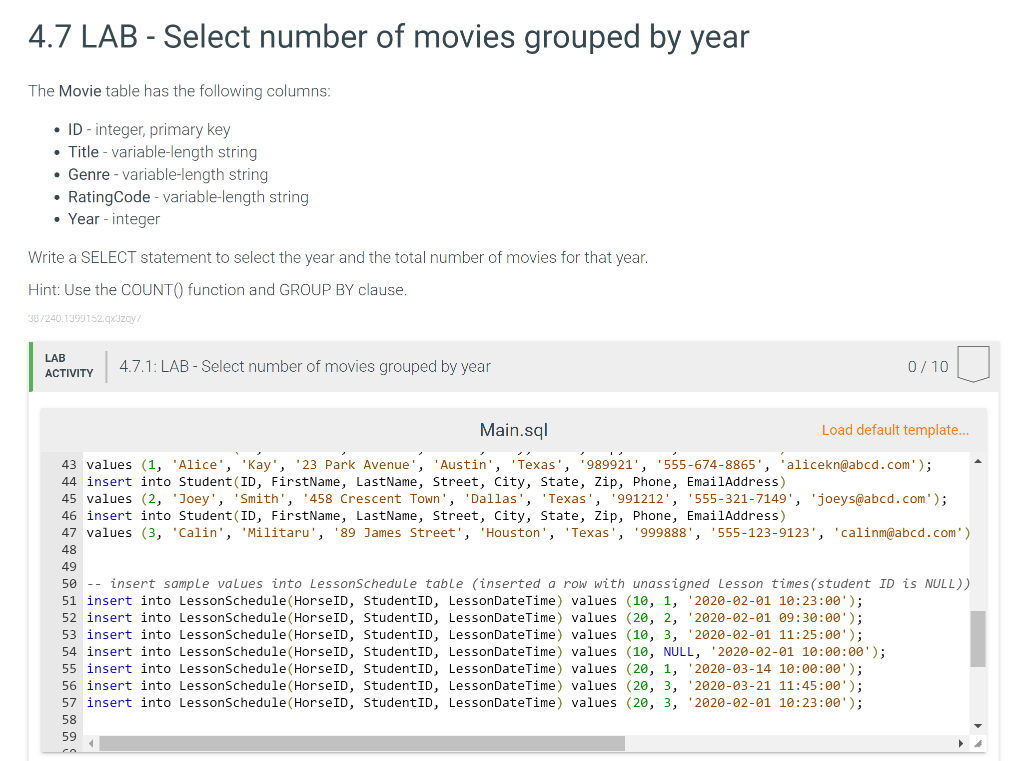Click the gray permalink text below the hint
Viewport: 1024px width, 761px height.
click(x=85, y=318)
